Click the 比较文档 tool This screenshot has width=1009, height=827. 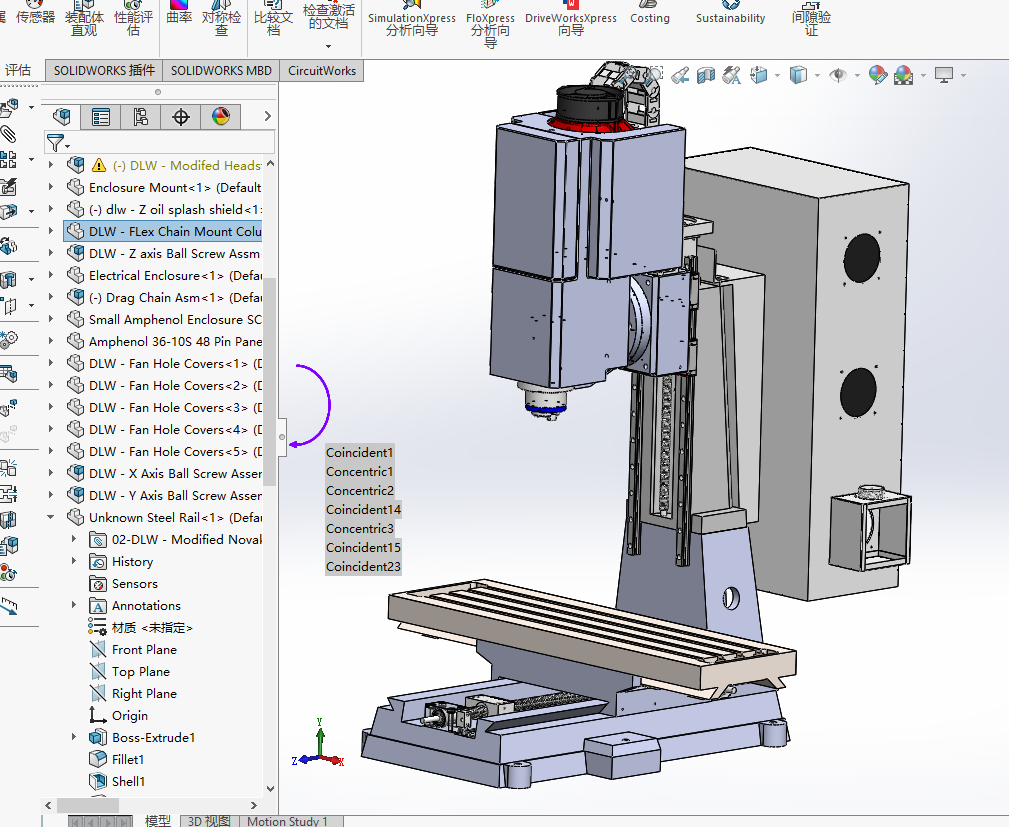[x=273, y=18]
